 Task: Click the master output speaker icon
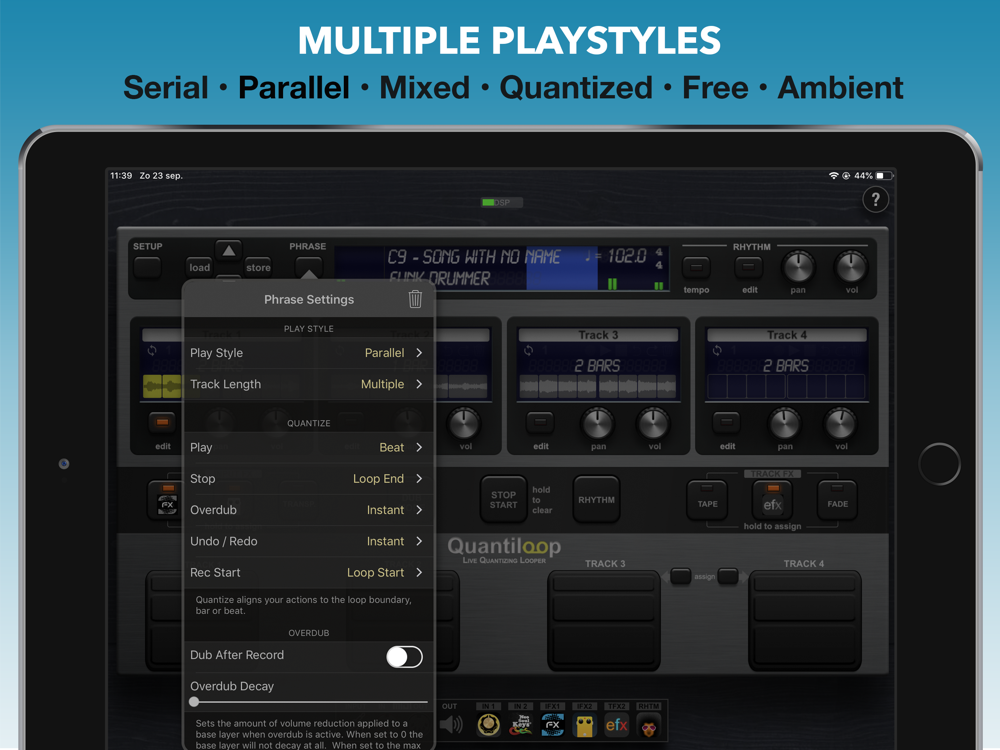point(452,724)
